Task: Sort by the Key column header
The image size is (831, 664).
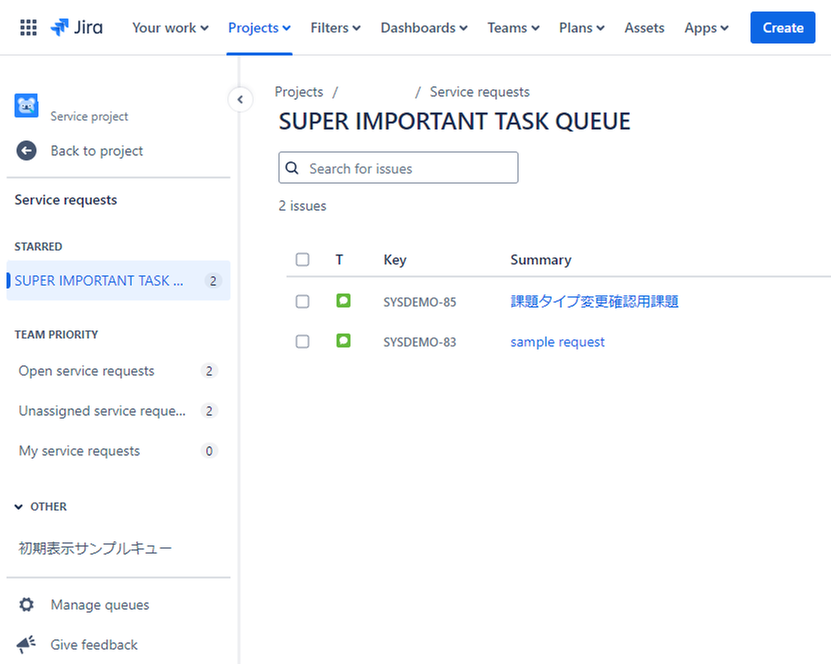Action: coord(395,260)
